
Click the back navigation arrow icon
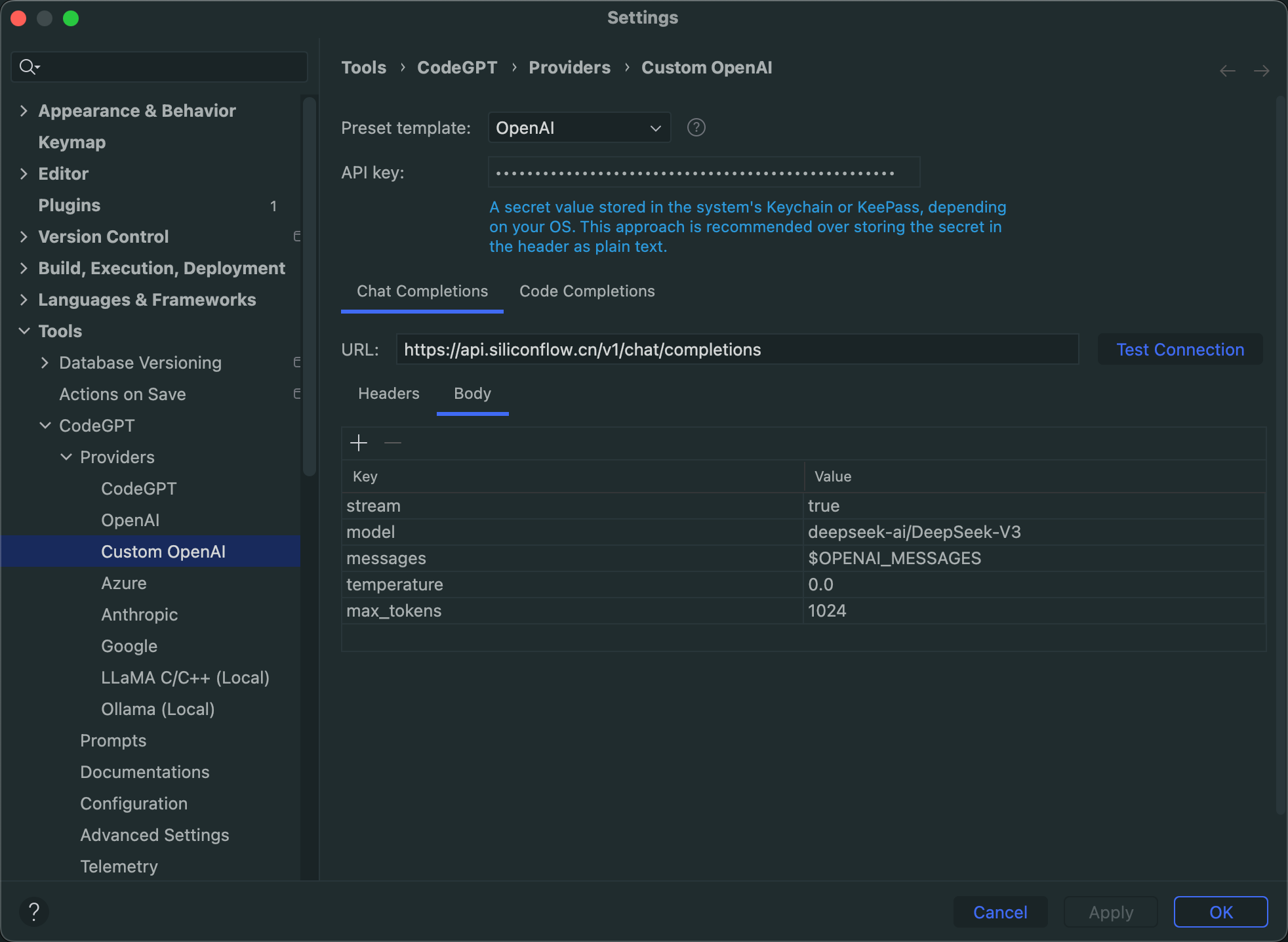[x=1227, y=71]
